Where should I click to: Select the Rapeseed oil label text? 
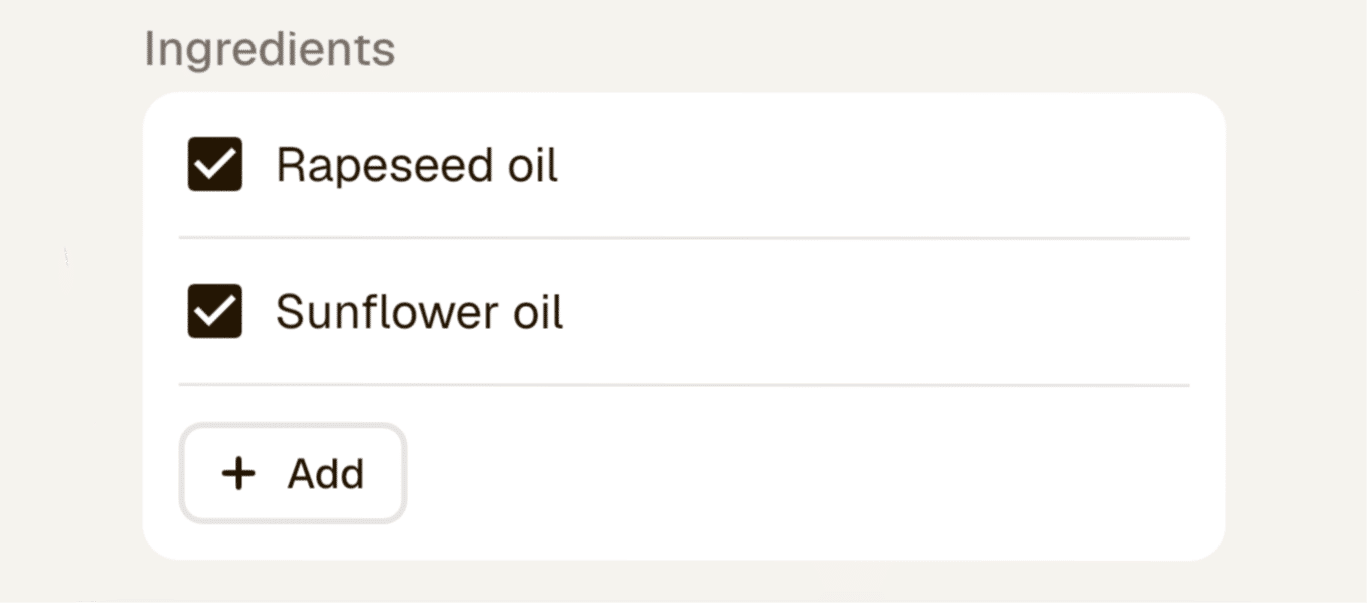click(x=418, y=164)
